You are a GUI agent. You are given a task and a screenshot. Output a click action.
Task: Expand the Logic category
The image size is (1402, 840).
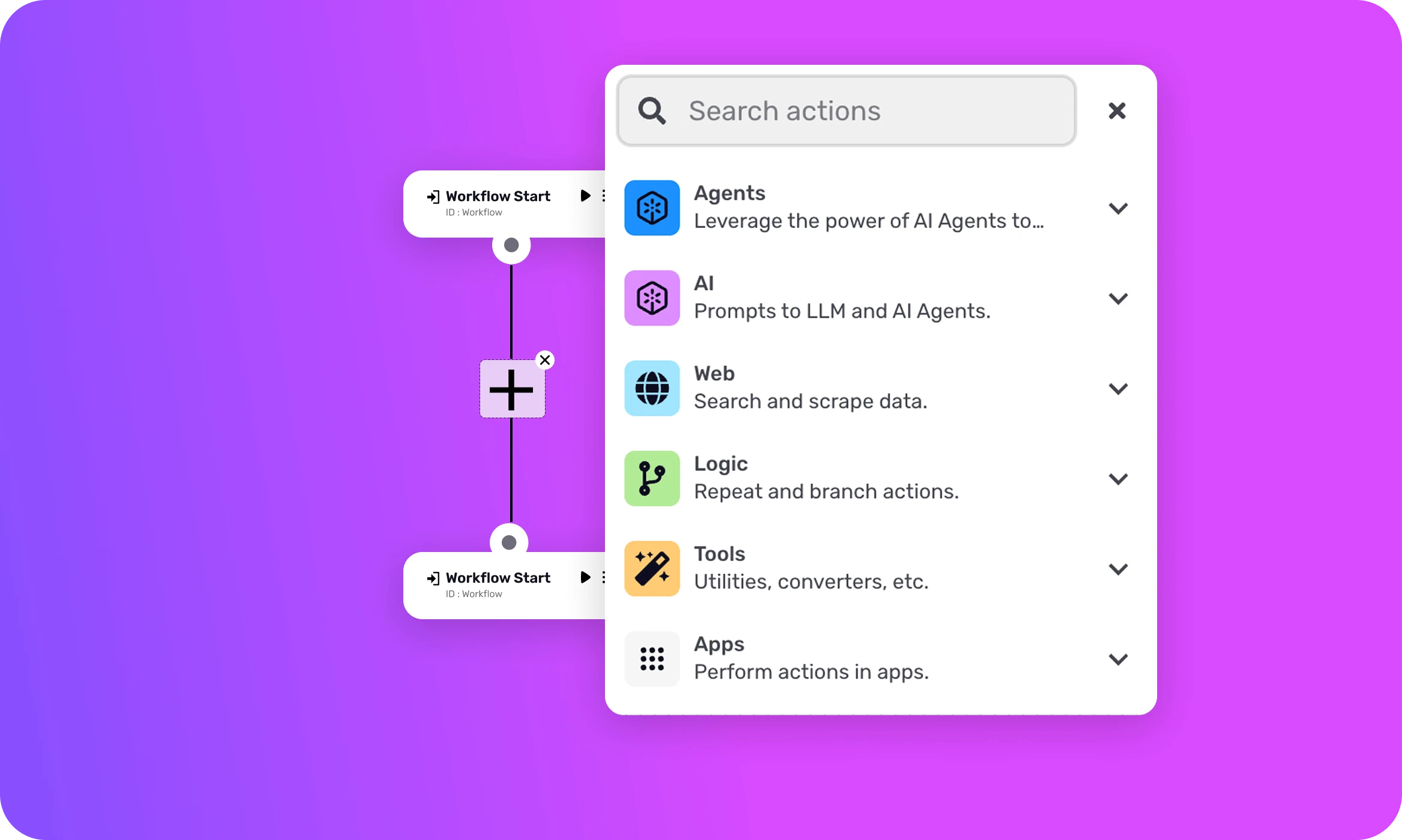[x=1118, y=478]
